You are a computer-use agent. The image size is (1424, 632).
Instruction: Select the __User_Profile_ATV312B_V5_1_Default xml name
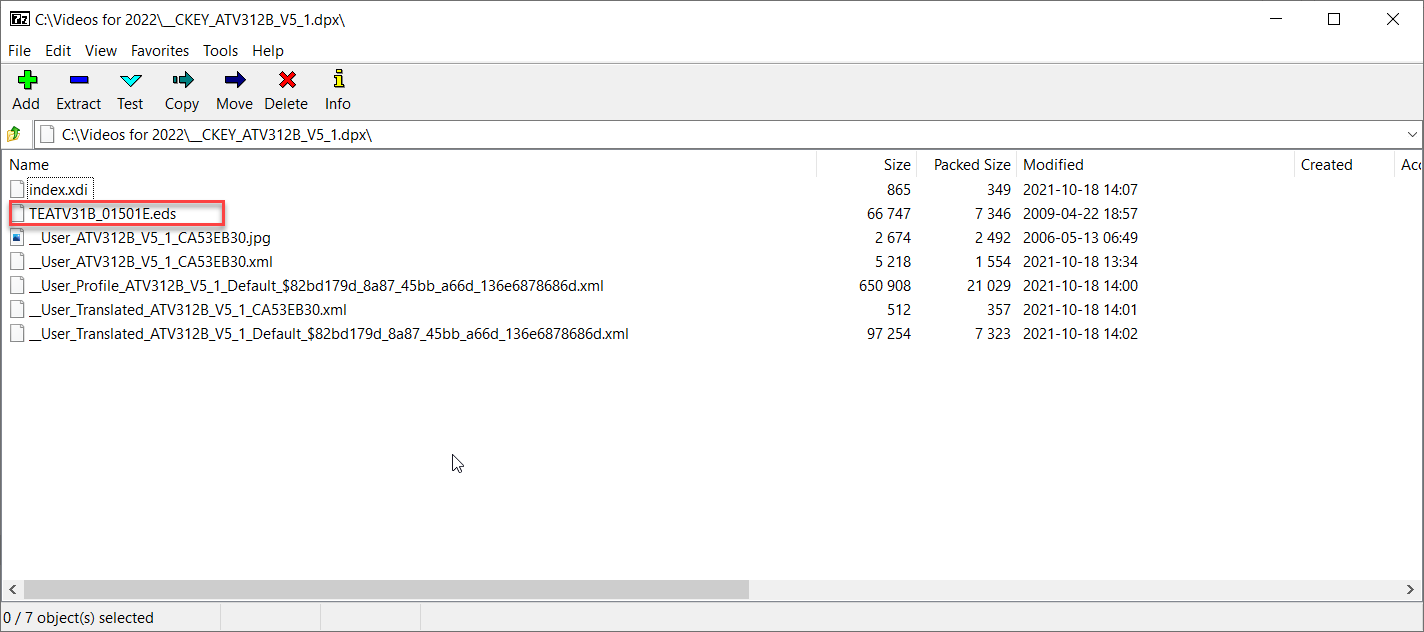pos(316,286)
